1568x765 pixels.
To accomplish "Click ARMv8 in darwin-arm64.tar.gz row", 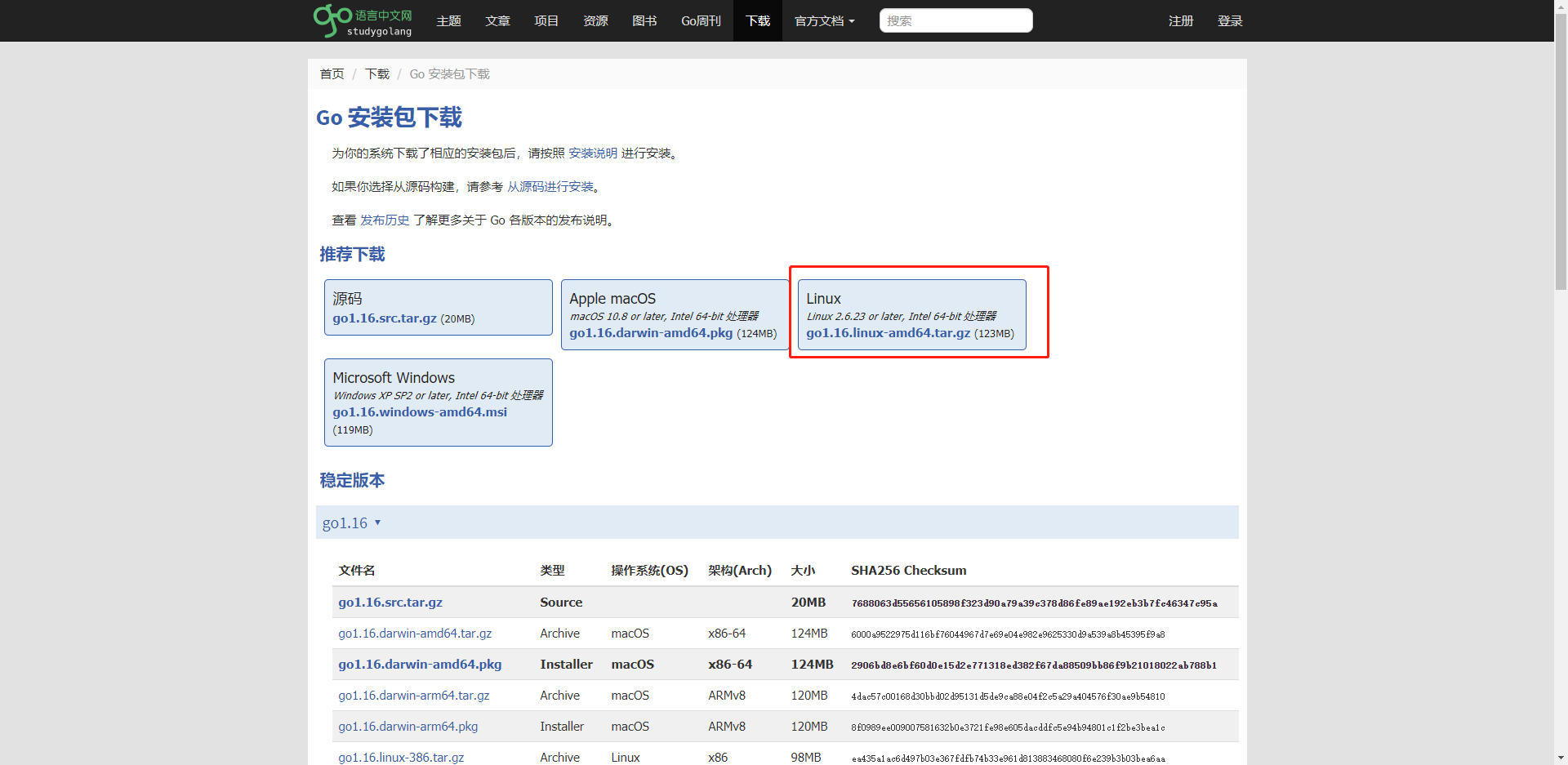I will [x=727, y=695].
